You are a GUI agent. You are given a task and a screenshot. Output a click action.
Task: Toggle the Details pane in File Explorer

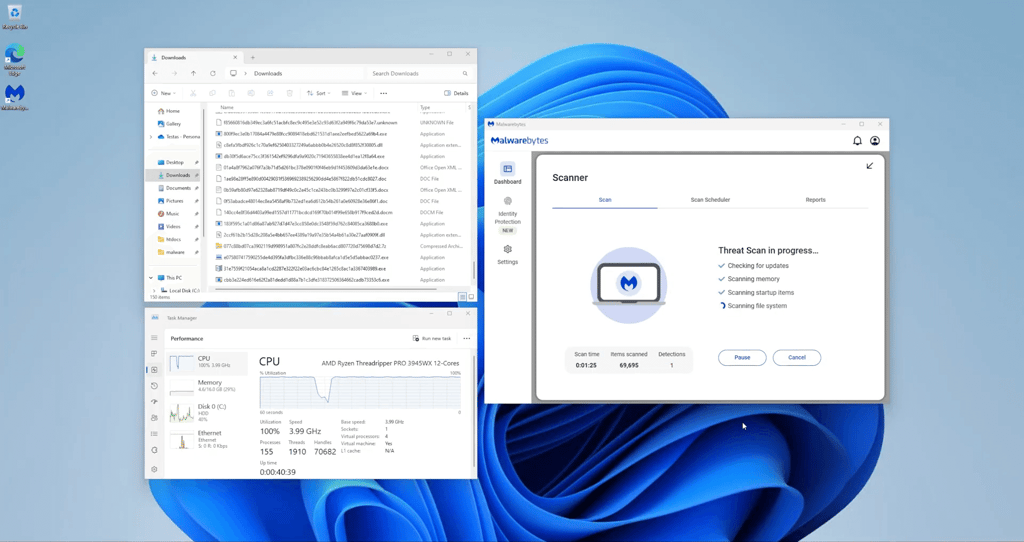(x=456, y=93)
